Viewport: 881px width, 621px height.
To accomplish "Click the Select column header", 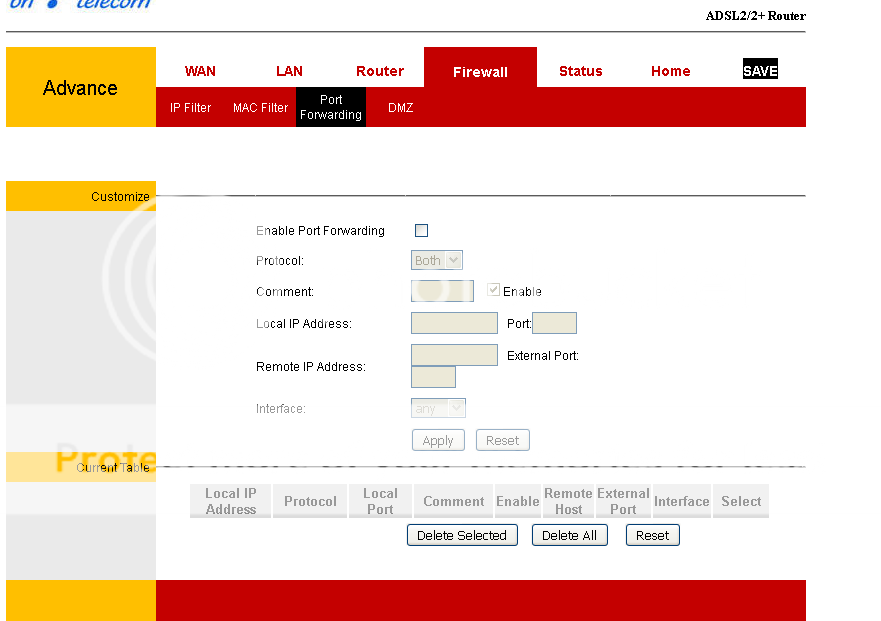I will (x=741, y=501).
